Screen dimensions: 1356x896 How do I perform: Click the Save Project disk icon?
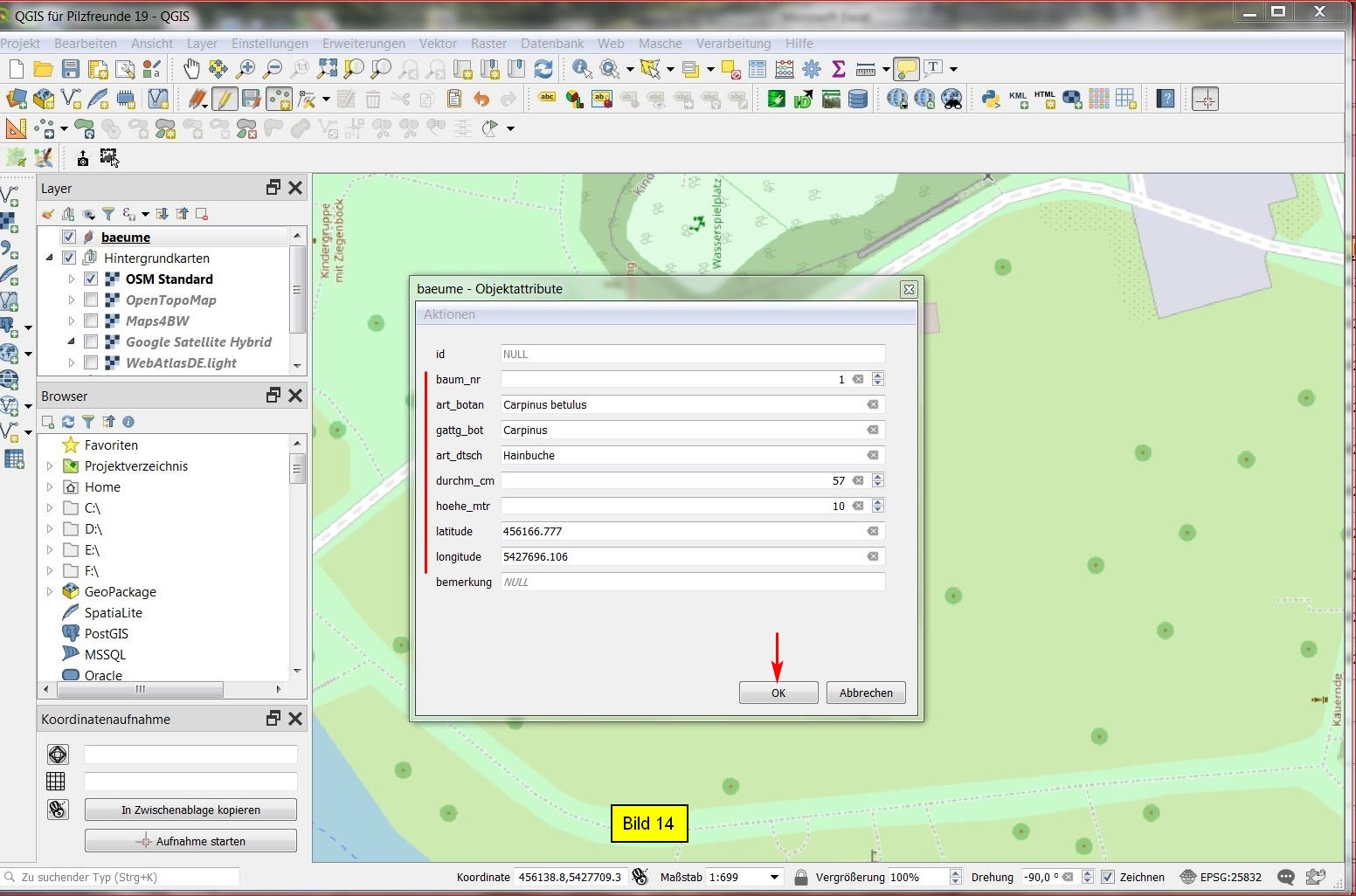[71, 69]
